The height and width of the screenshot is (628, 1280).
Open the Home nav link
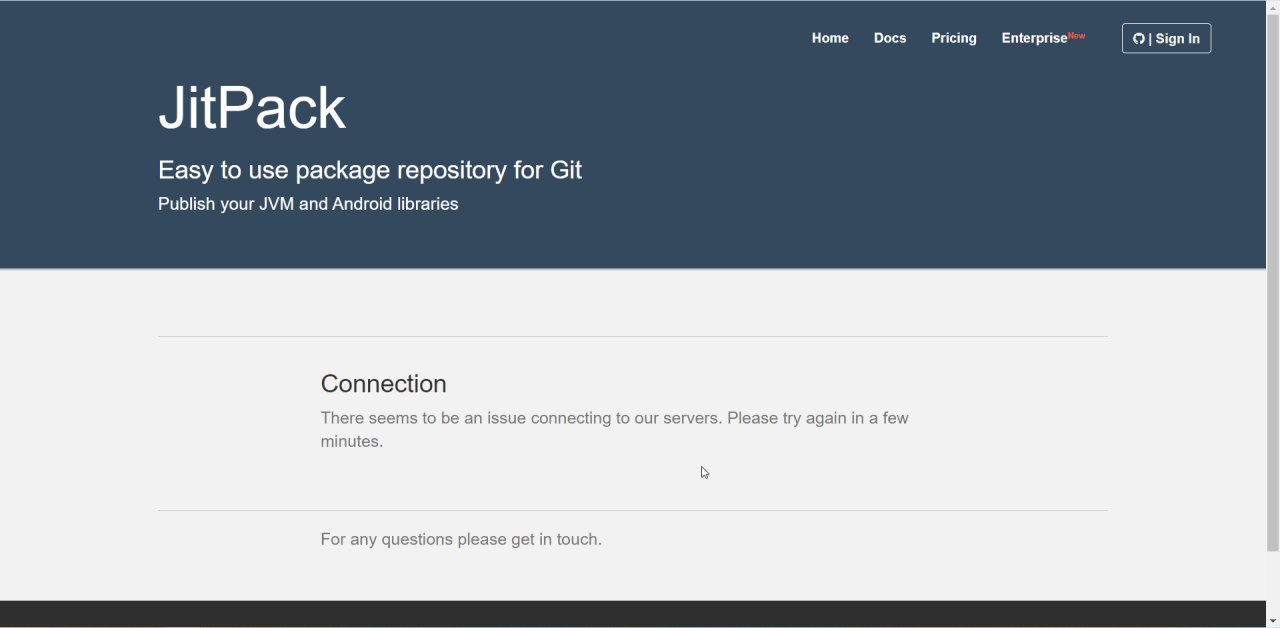[830, 38]
